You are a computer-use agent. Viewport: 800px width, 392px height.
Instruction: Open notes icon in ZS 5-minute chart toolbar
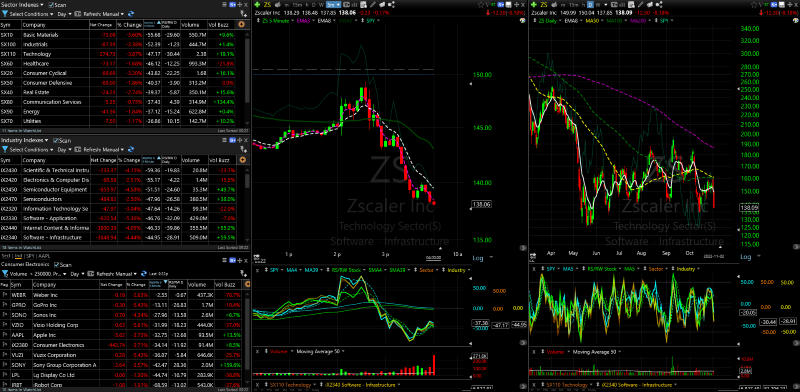(x=363, y=5)
